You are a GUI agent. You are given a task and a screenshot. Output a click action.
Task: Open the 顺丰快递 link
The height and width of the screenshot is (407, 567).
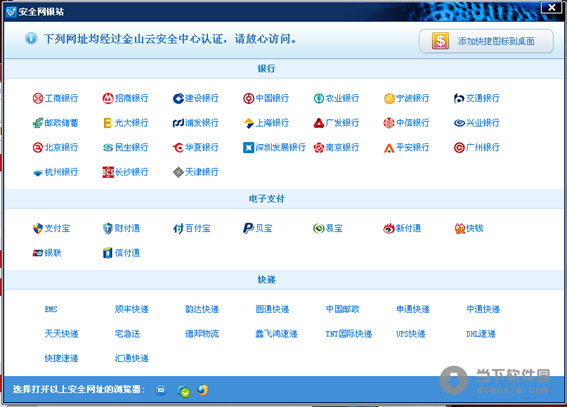(132, 309)
